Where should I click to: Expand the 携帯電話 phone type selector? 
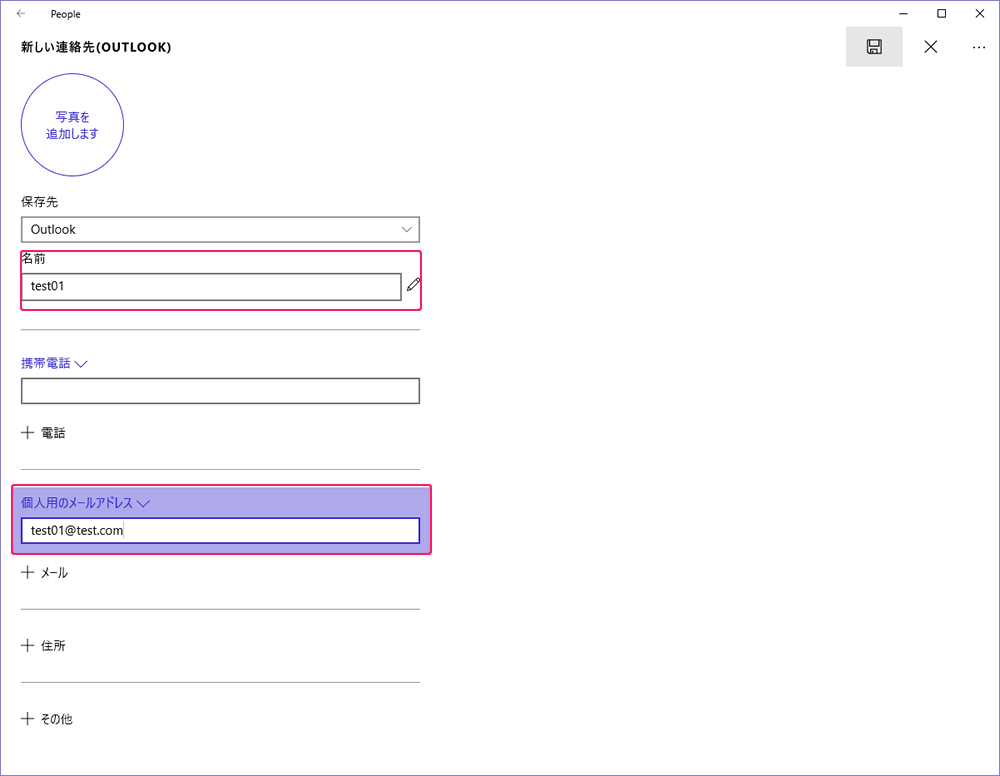(x=54, y=363)
